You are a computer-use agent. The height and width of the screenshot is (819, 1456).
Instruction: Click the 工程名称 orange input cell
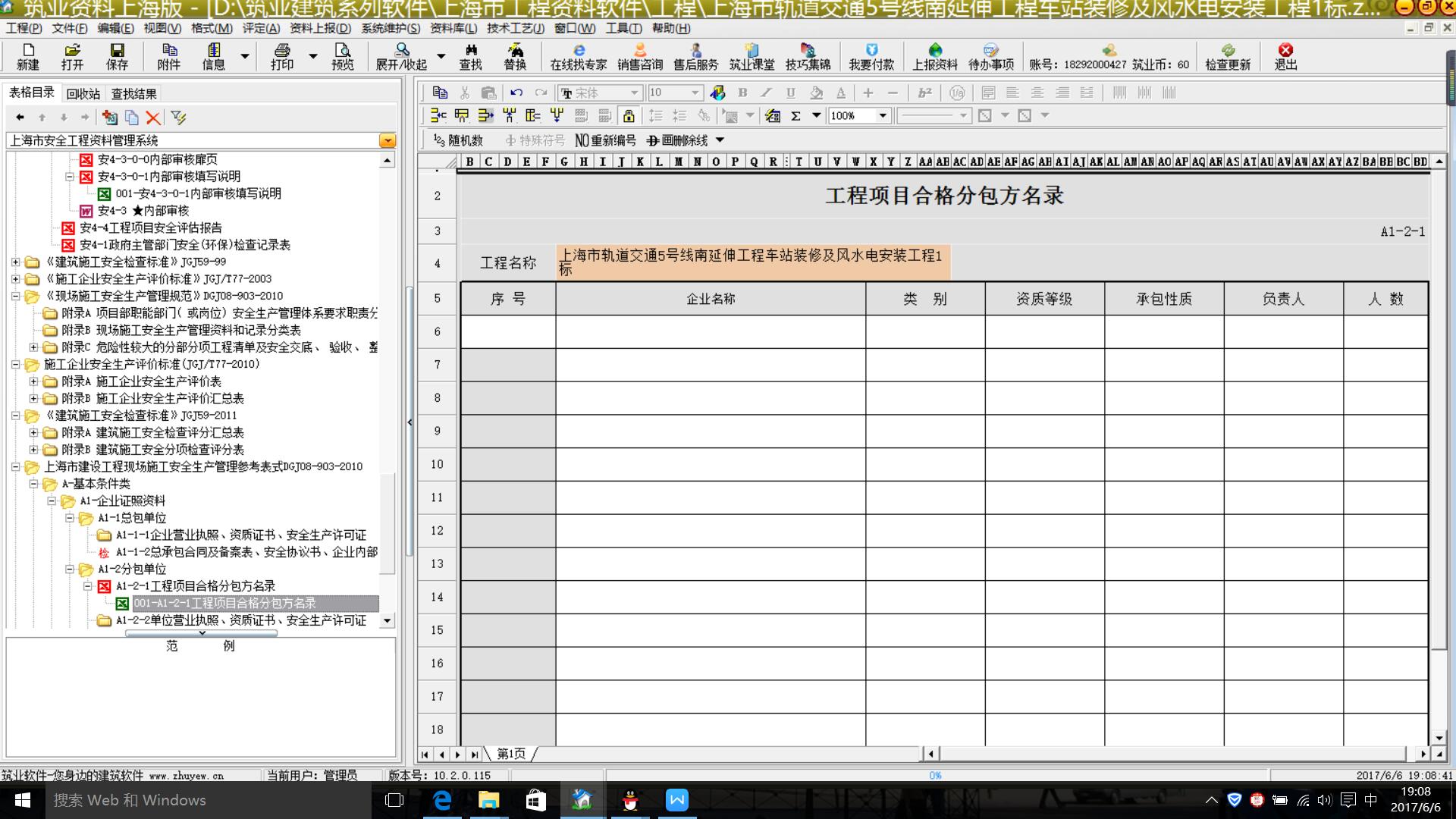[x=752, y=262]
